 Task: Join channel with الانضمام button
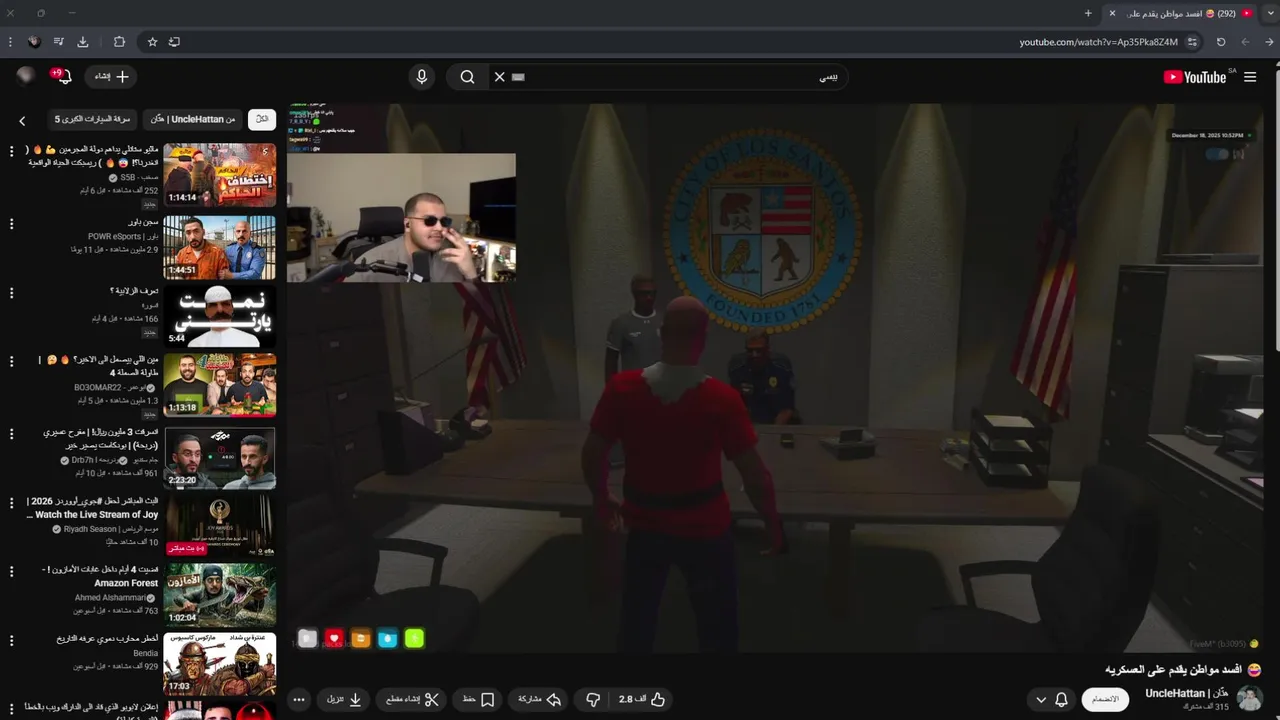(1105, 699)
